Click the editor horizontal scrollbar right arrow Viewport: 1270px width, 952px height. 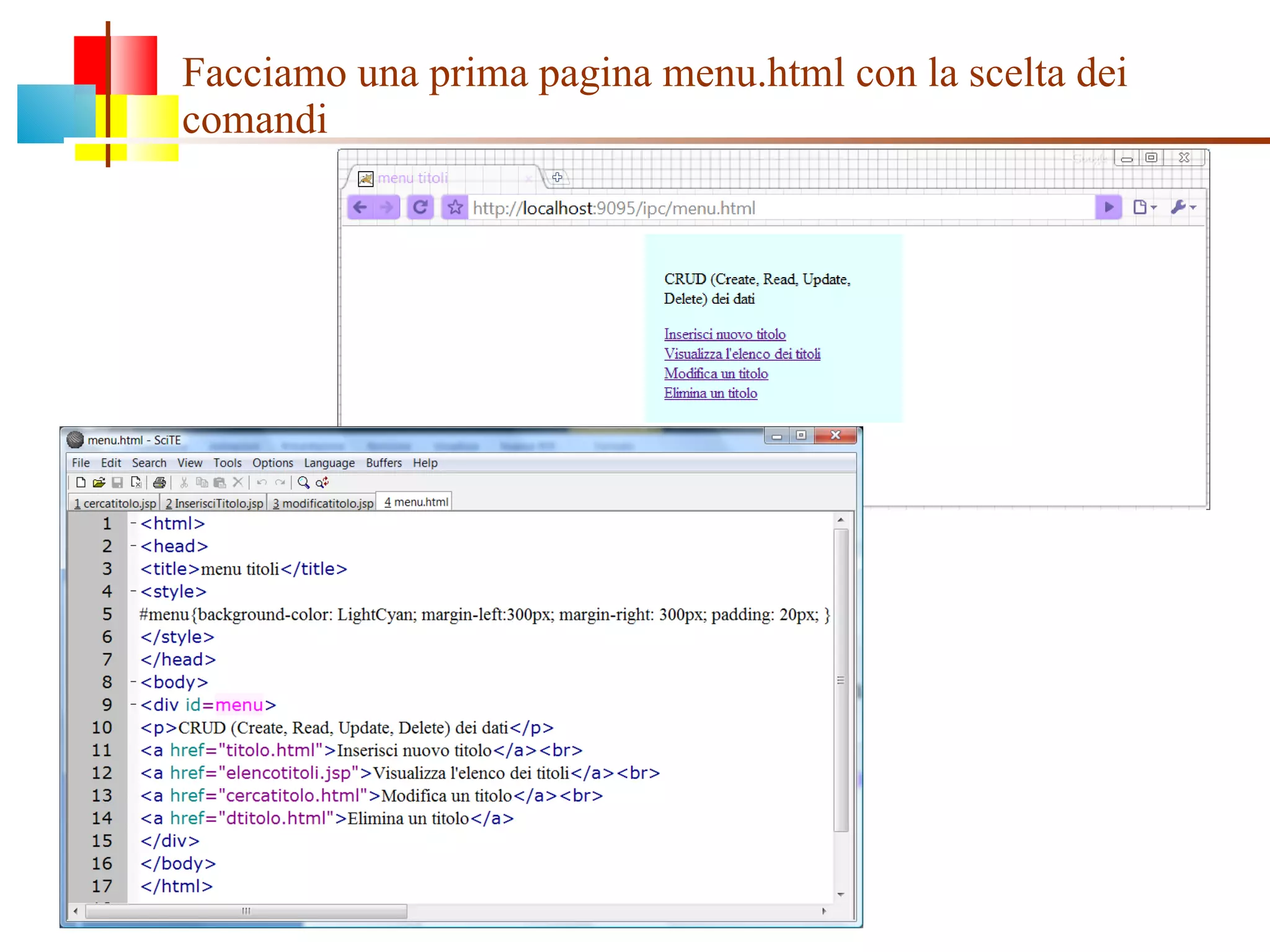click(x=824, y=910)
